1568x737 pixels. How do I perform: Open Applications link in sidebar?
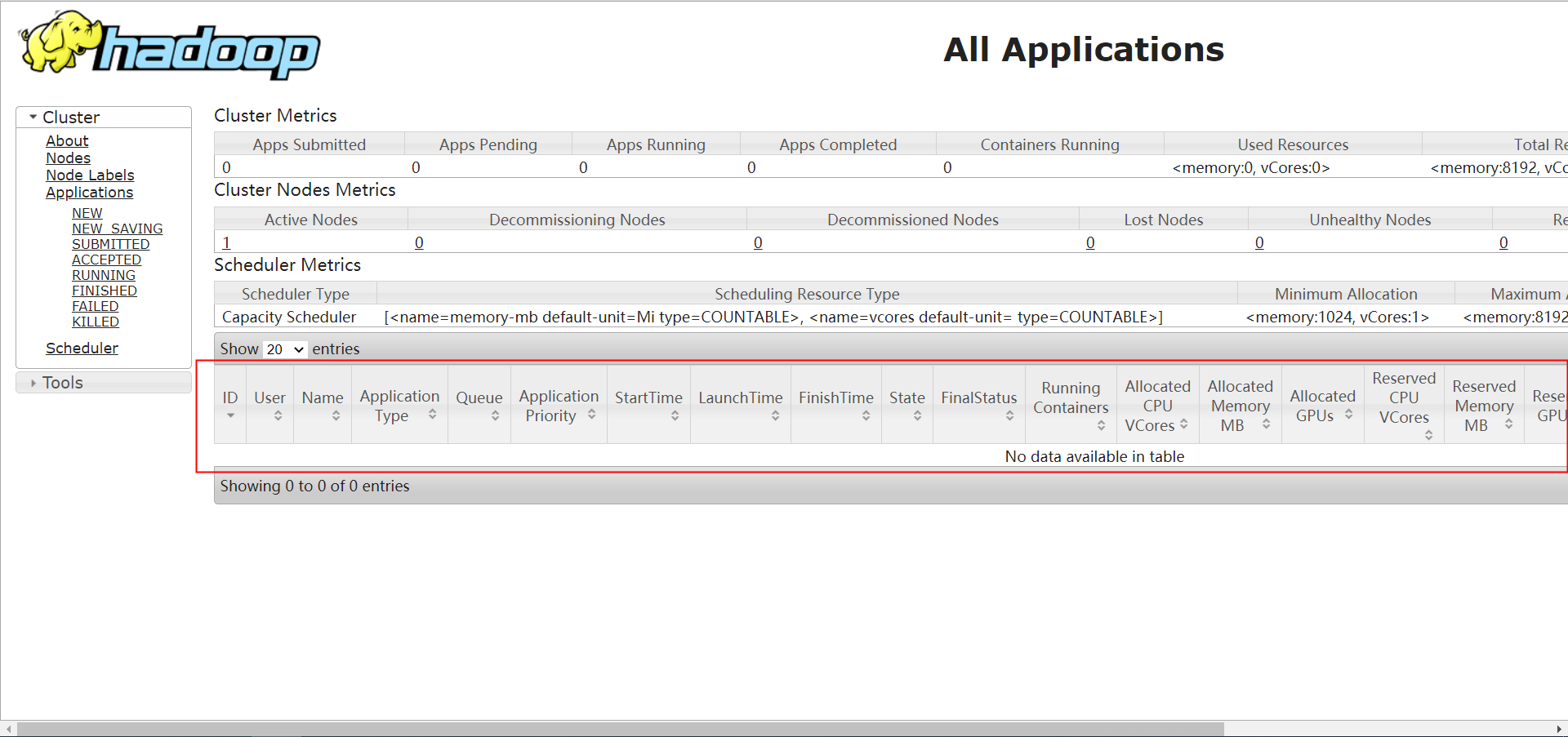89,193
